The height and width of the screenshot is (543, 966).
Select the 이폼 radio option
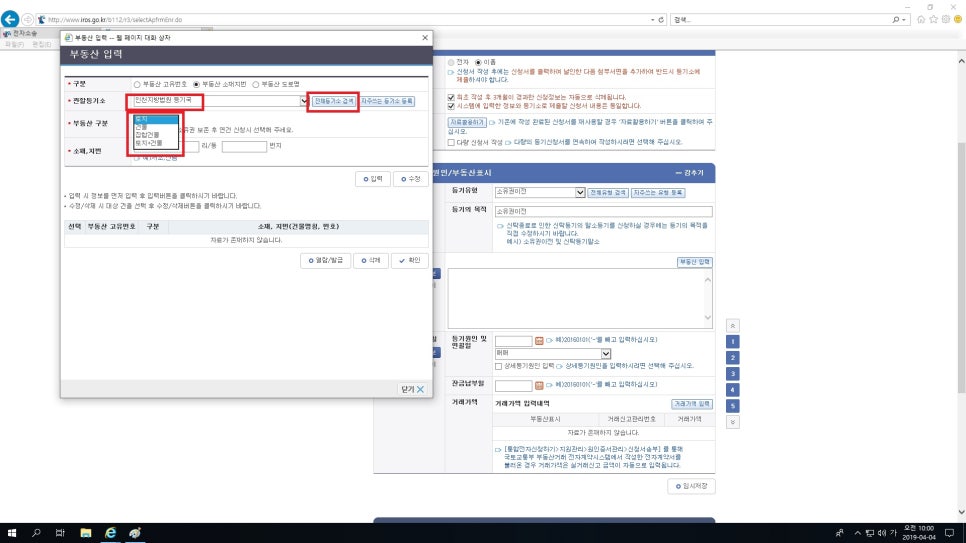click(x=478, y=62)
